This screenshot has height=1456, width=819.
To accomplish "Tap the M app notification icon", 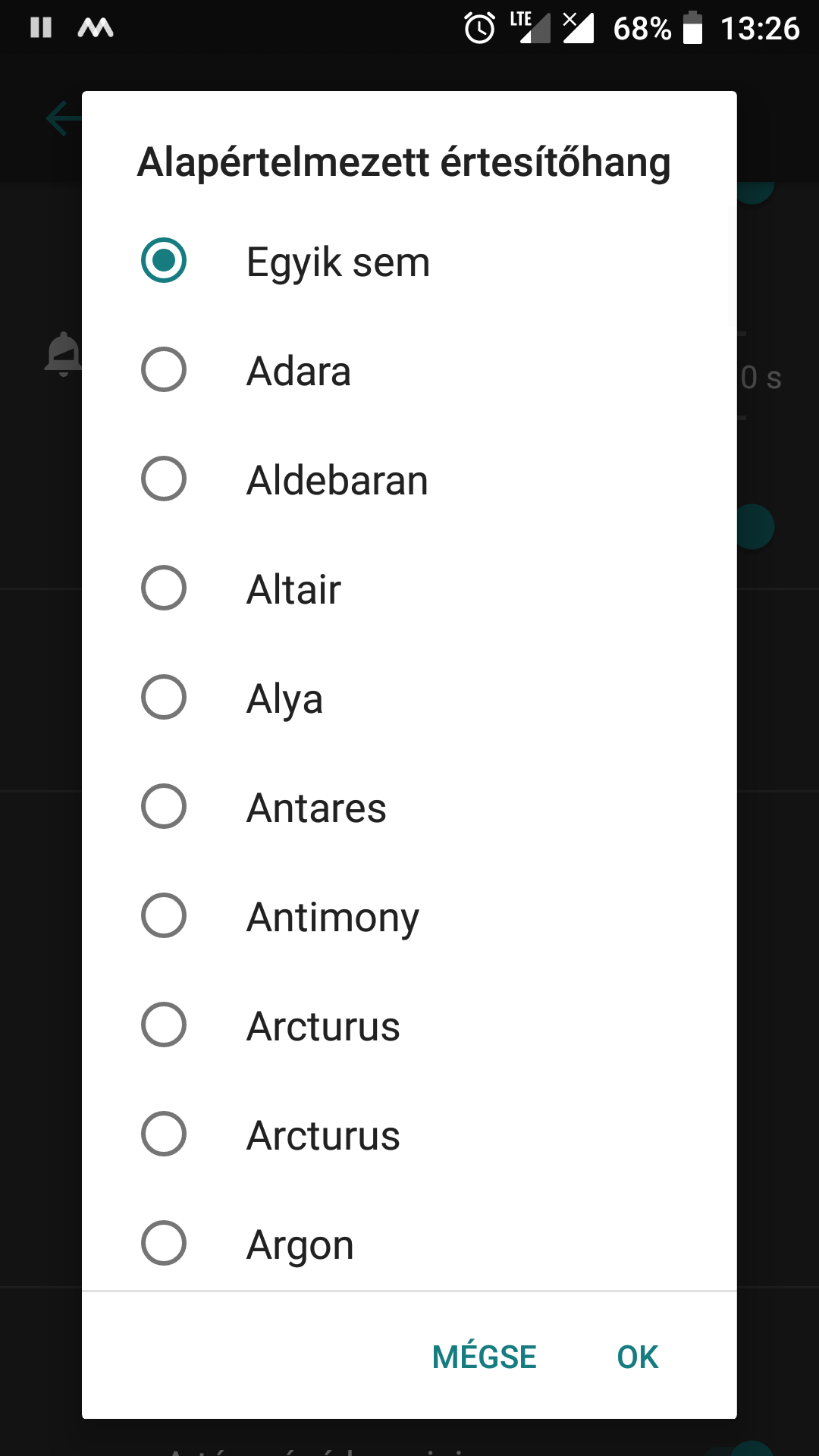I will click(x=96, y=28).
